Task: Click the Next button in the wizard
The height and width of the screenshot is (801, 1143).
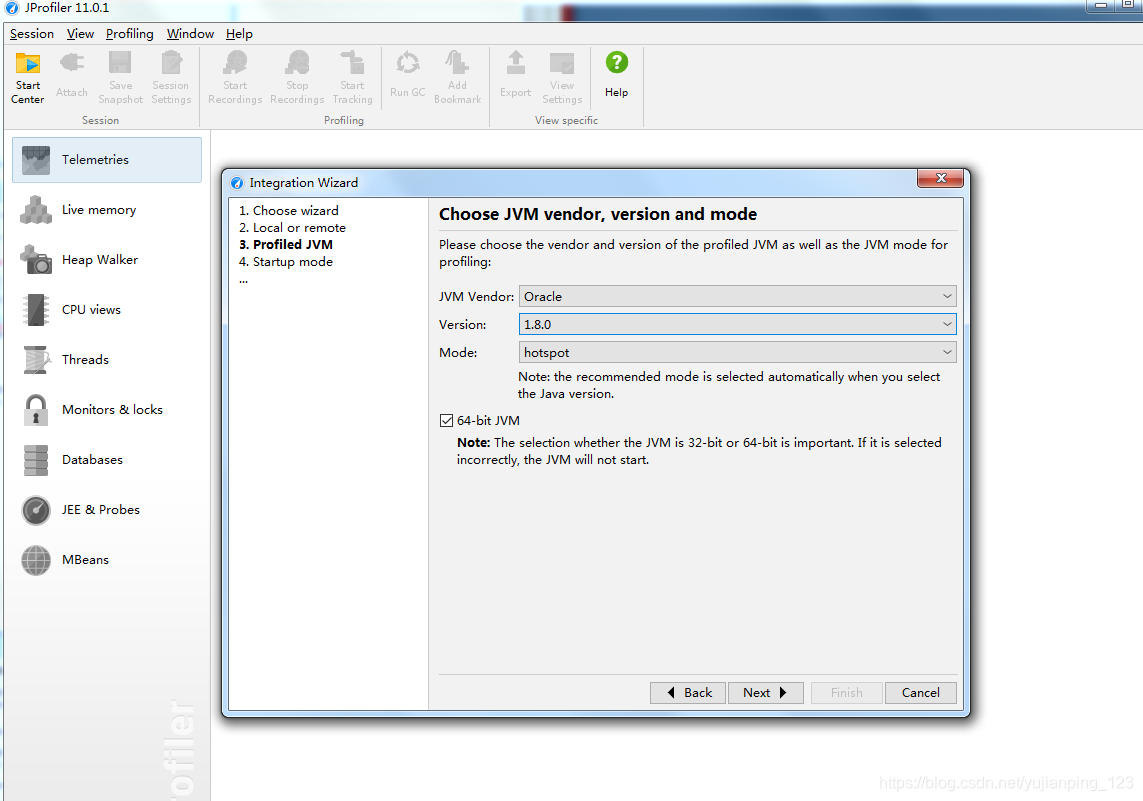Action: pos(765,693)
